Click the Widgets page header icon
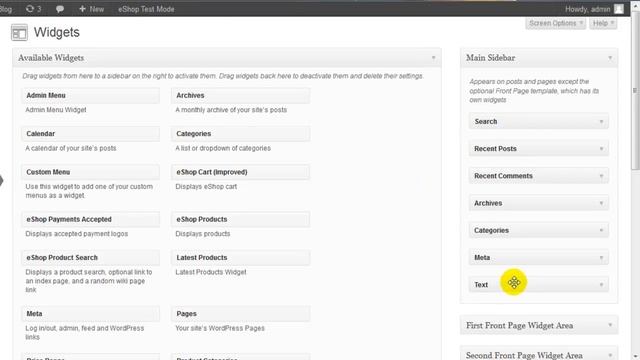640x360 pixels. point(19,33)
